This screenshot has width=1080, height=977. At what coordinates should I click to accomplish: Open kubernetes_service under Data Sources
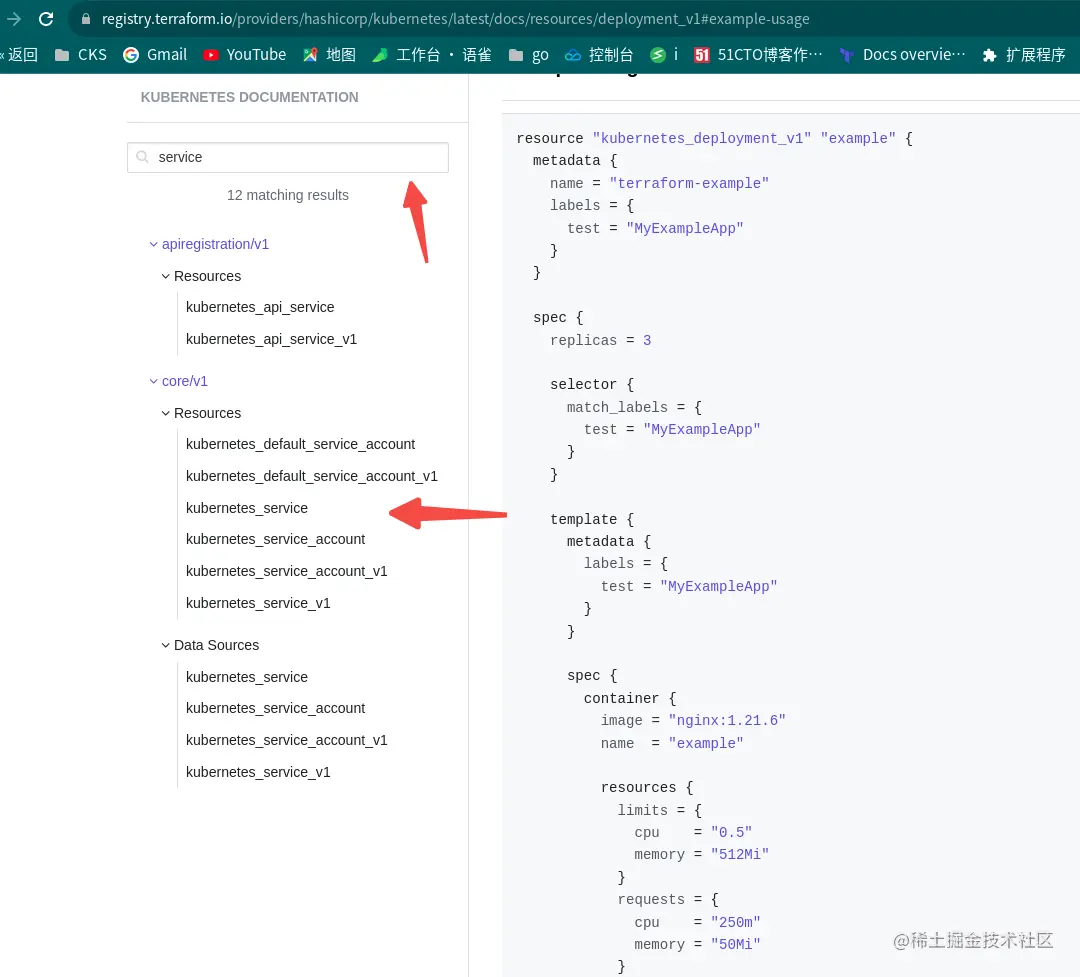click(247, 677)
